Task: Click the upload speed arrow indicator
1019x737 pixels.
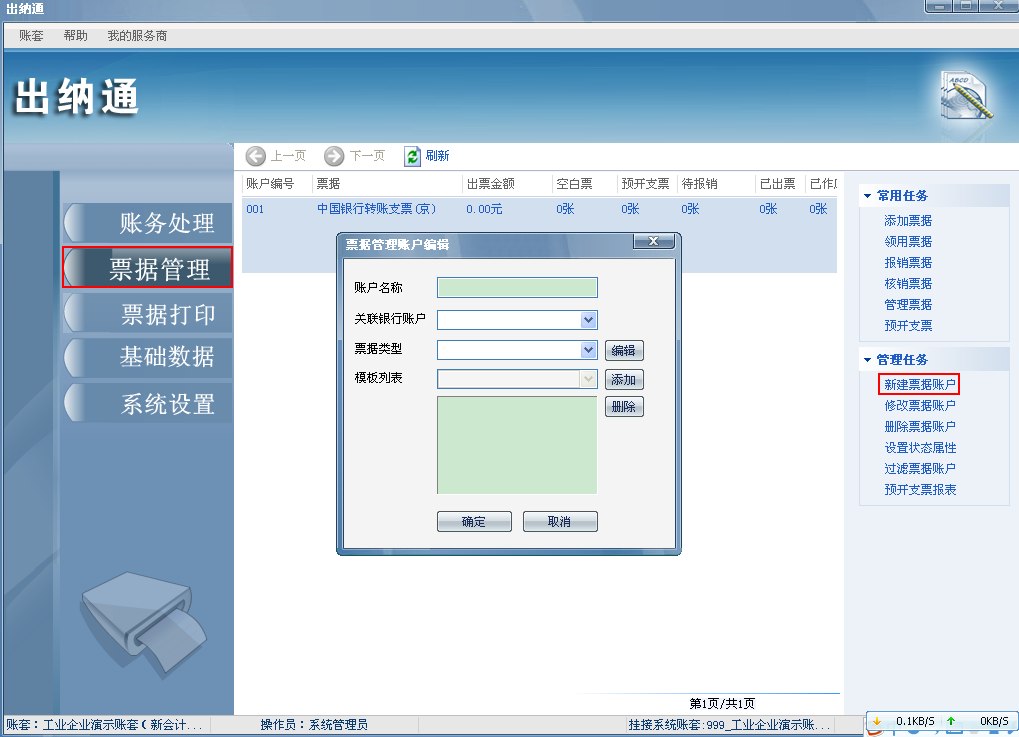Action: coord(951,721)
